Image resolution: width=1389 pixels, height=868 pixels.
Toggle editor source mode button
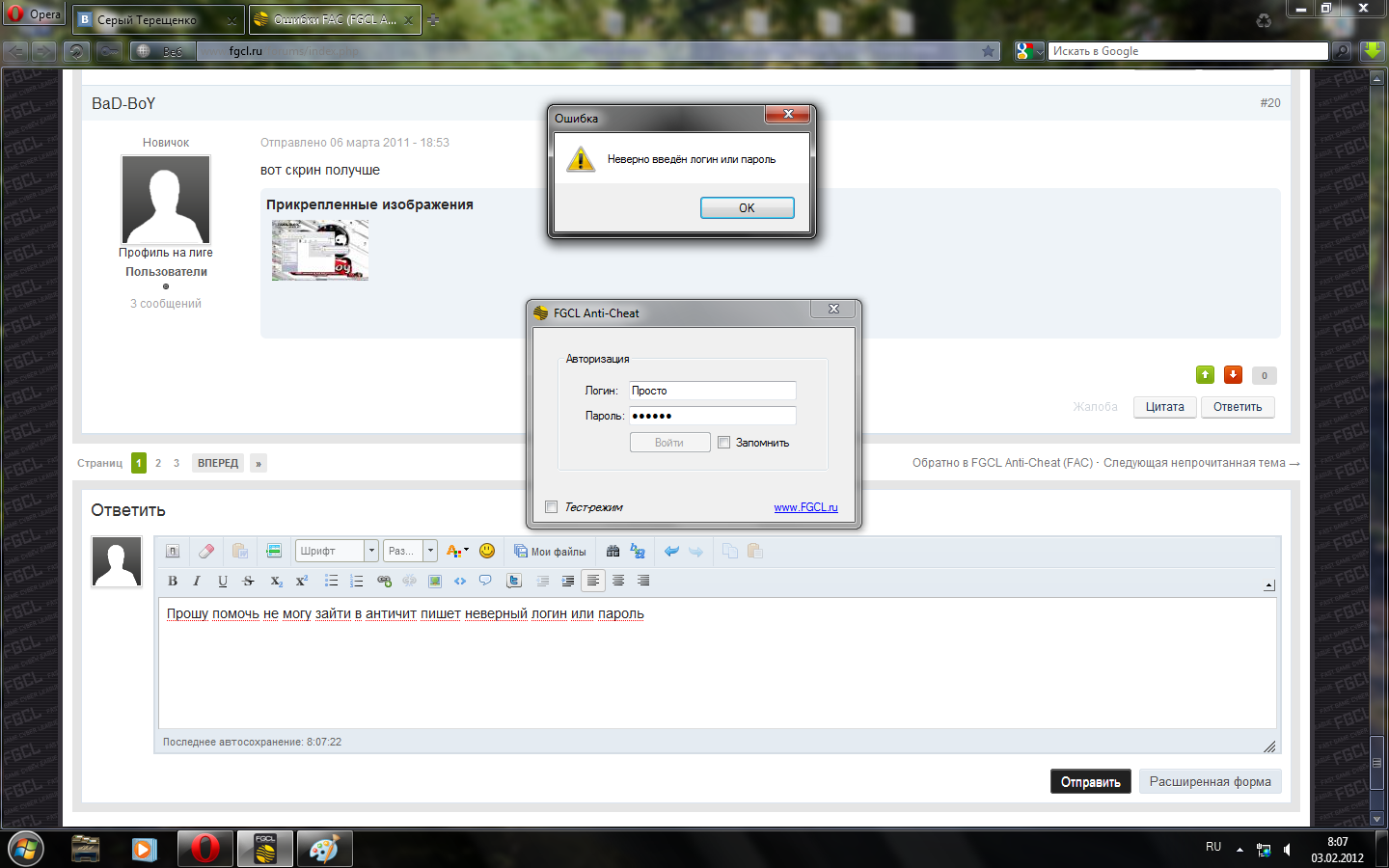click(173, 551)
